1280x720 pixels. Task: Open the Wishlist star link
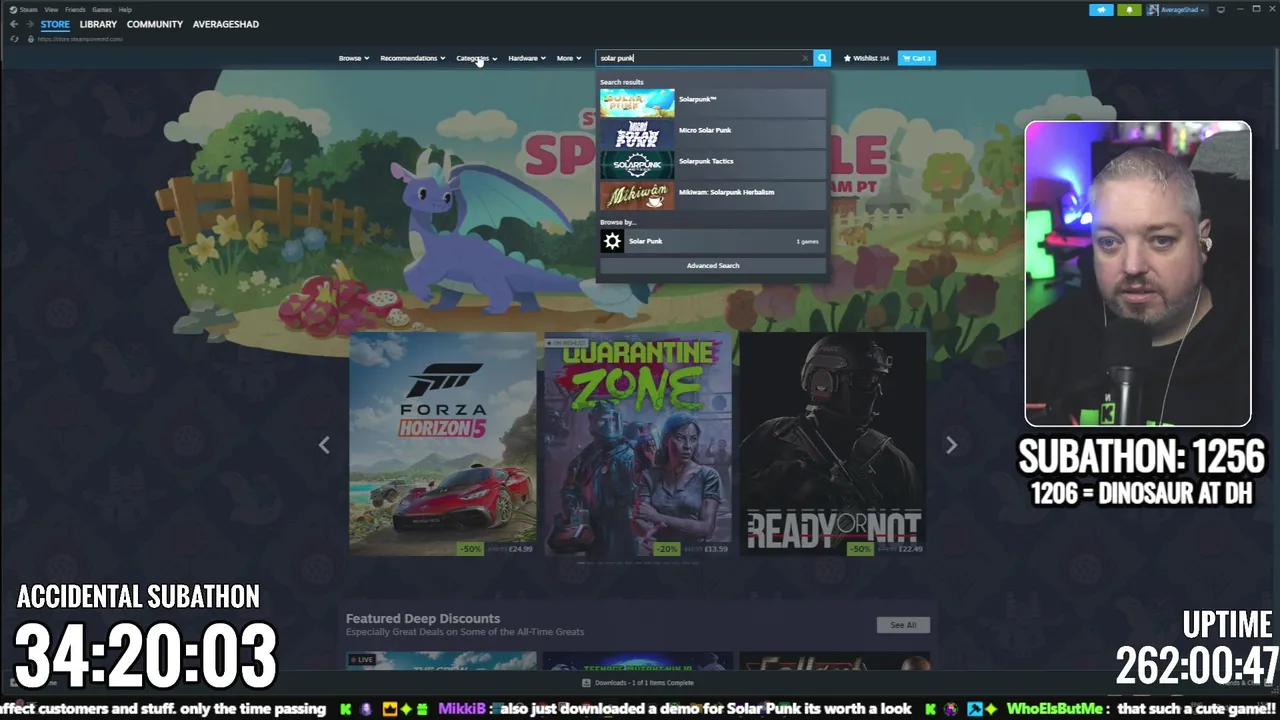(x=866, y=58)
